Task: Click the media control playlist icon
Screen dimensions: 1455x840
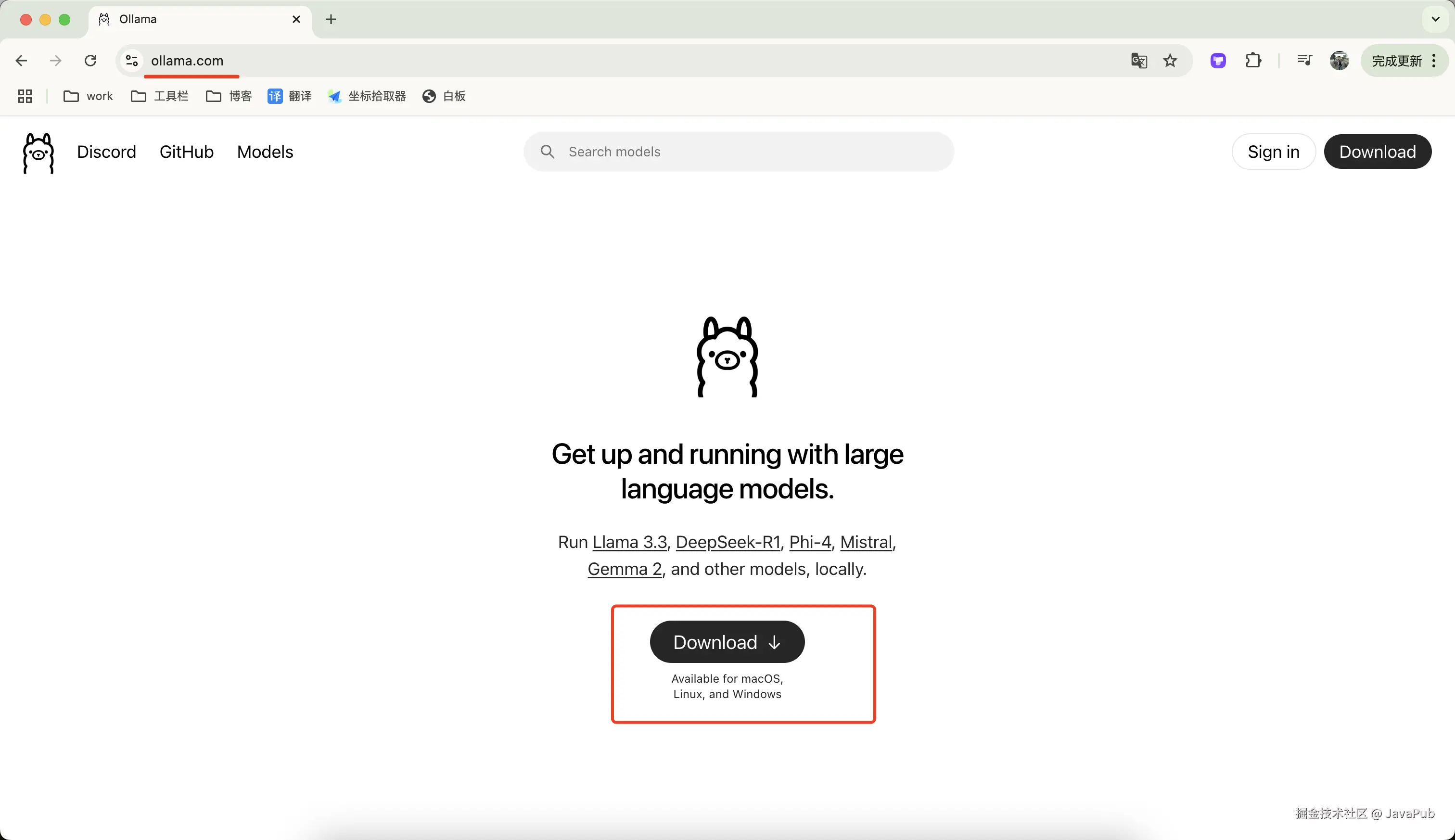Action: click(1304, 60)
